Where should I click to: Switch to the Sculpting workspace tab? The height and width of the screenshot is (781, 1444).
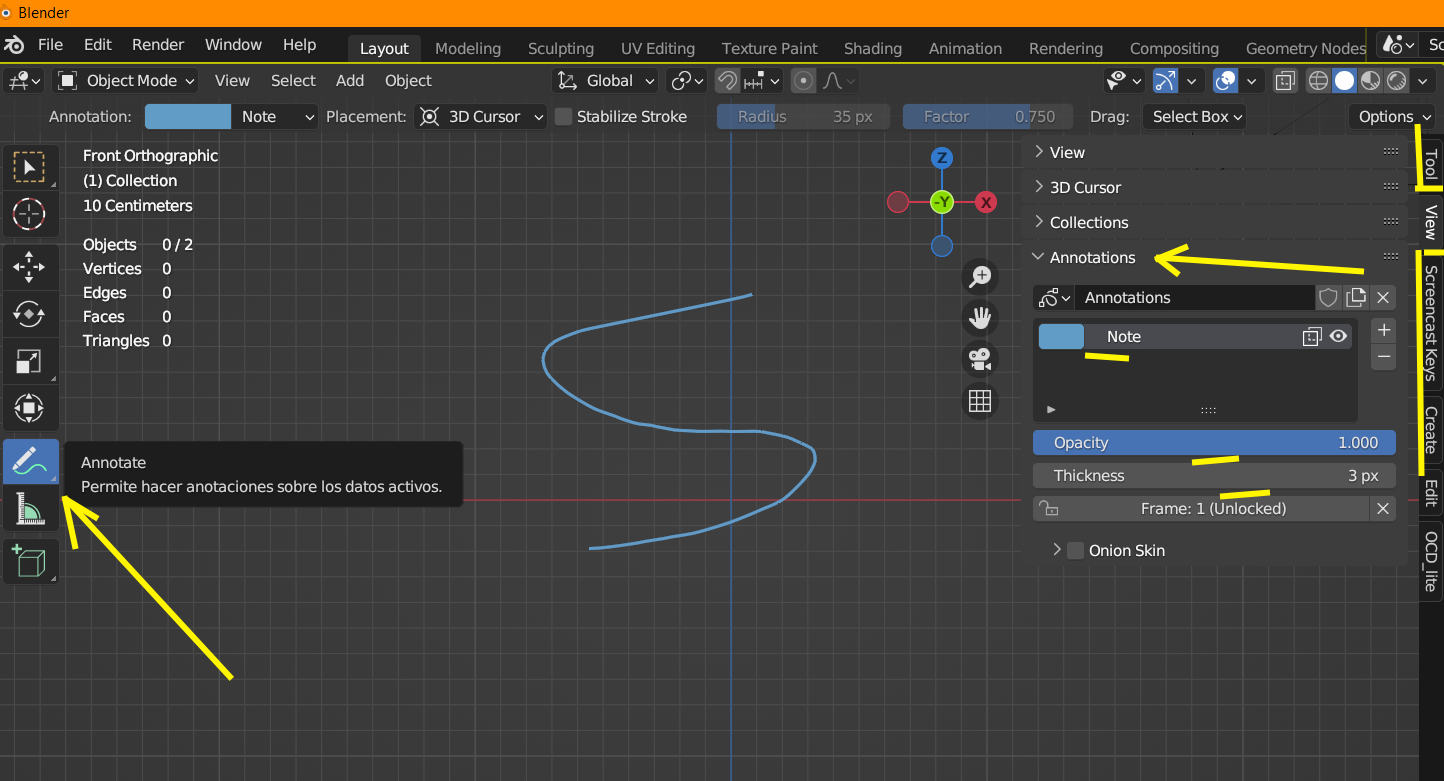(561, 48)
